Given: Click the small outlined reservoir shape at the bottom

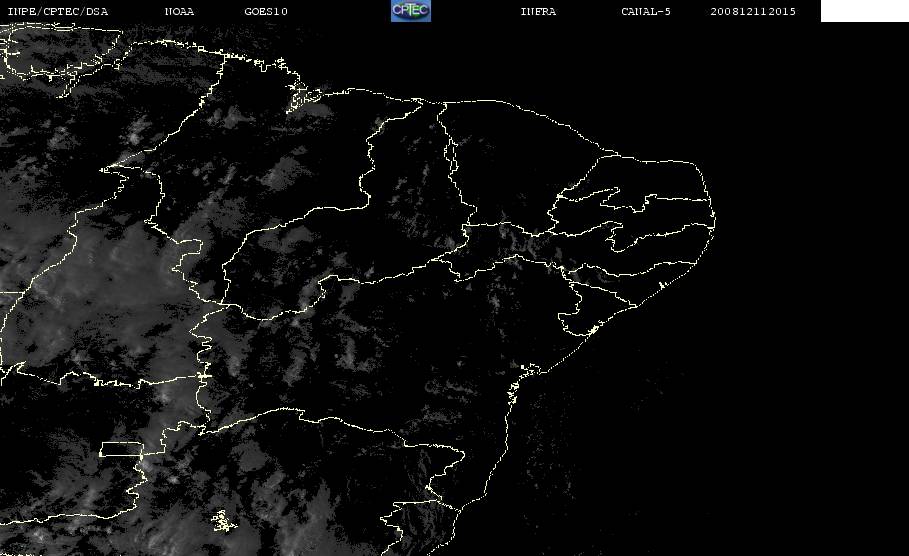Looking at the screenshot, I should [x=223, y=521].
